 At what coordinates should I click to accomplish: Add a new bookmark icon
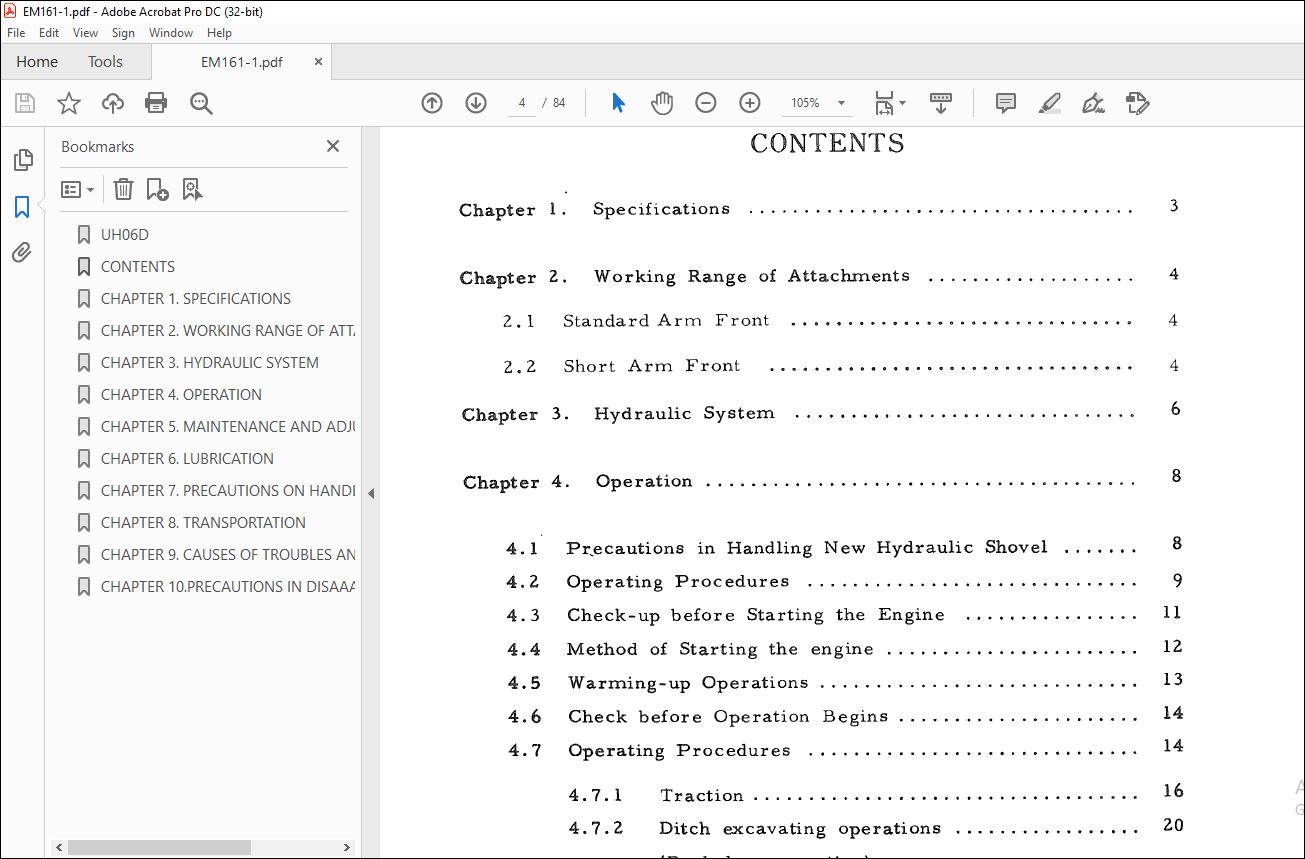pos(157,189)
